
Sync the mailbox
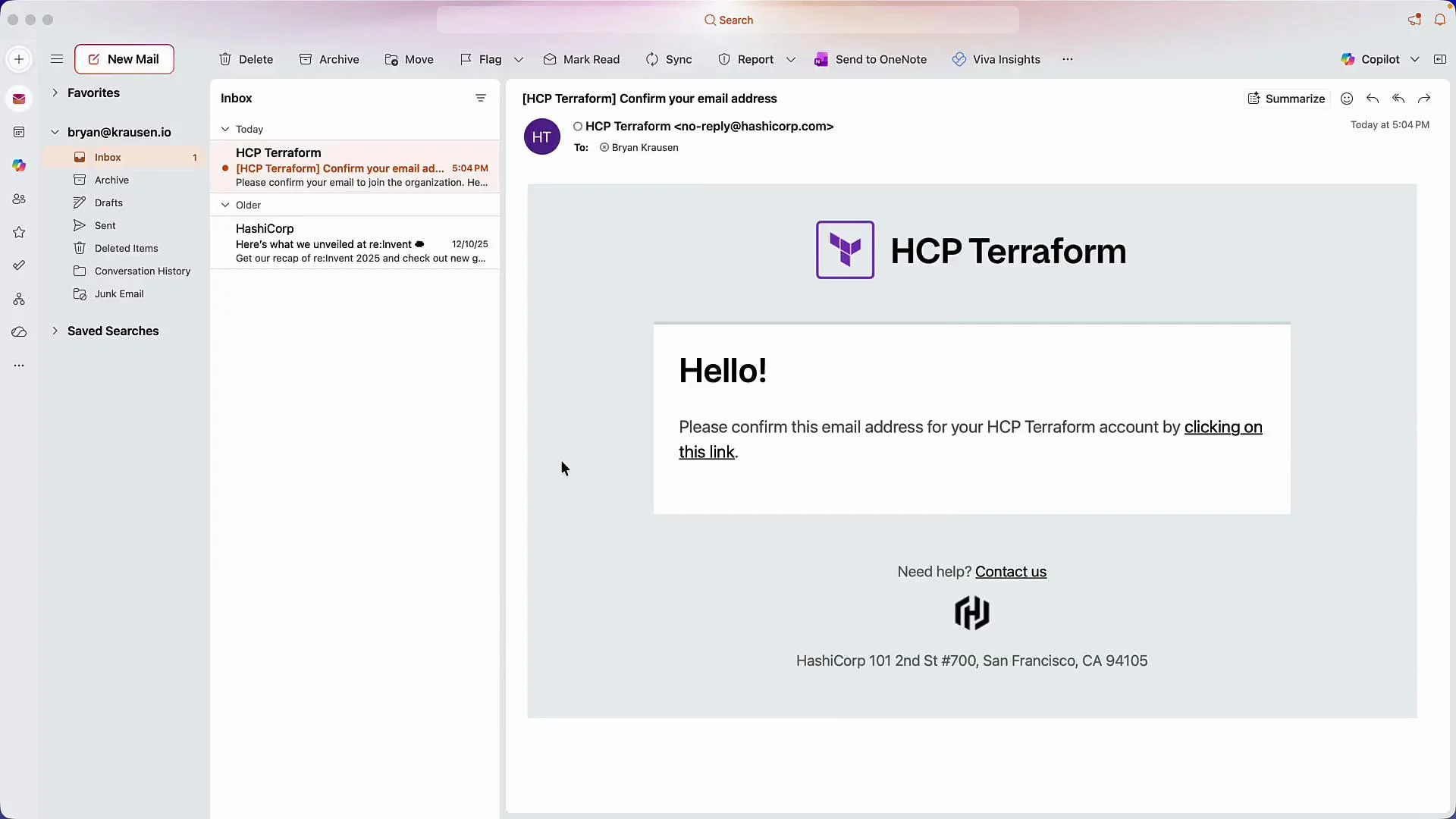click(669, 59)
